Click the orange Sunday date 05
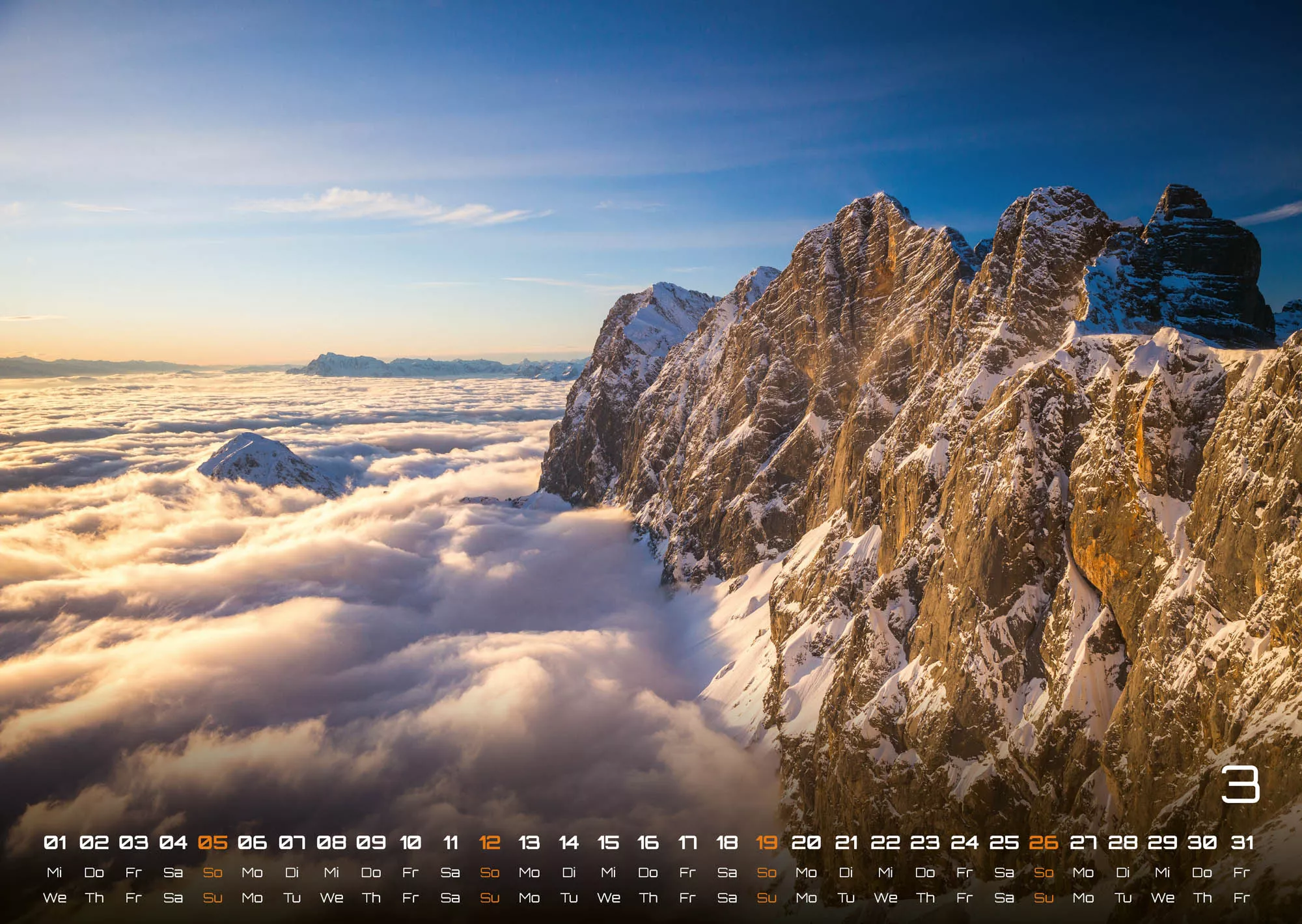Viewport: 1302px width, 924px height. click(x=213, y=843)
